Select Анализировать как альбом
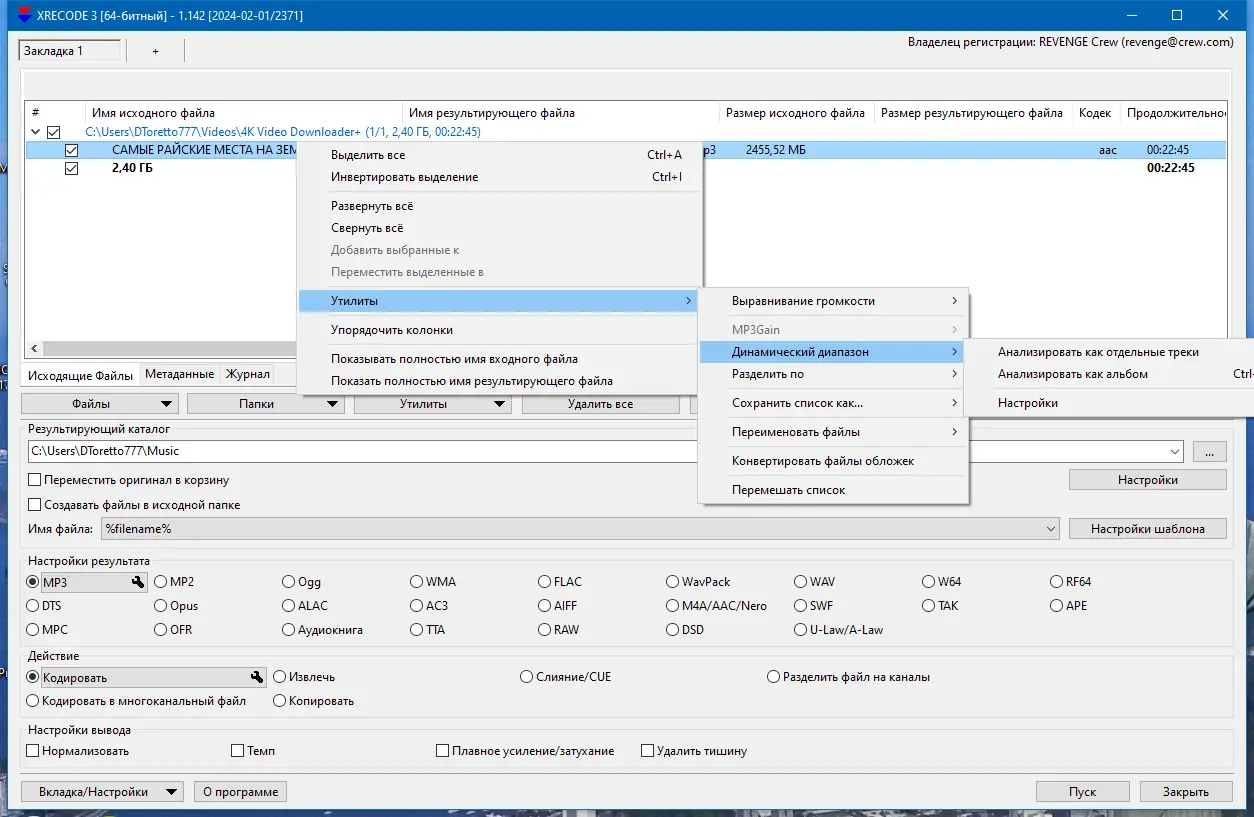 coord(1109,374)
